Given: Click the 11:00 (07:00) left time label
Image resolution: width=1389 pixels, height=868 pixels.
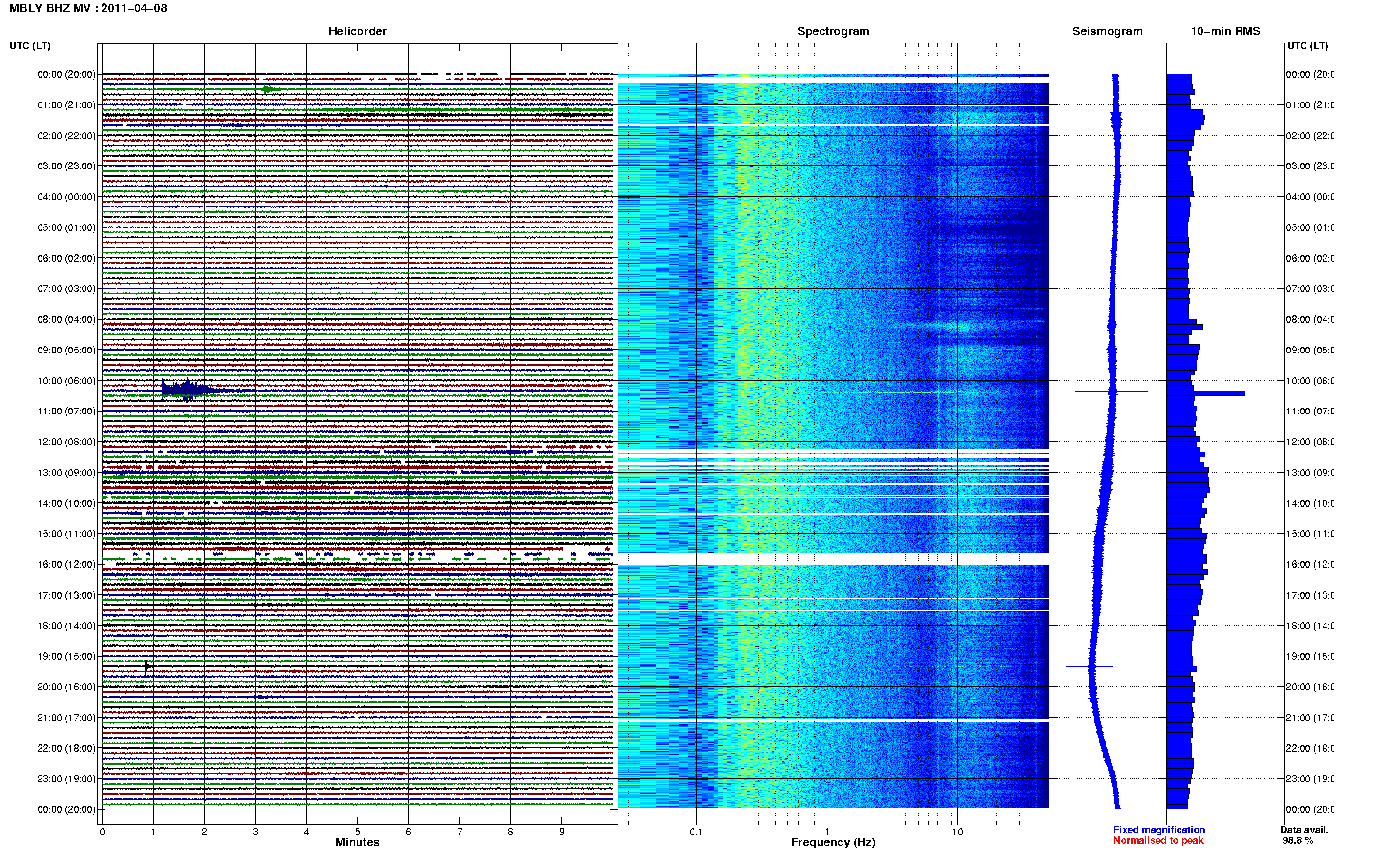Looking at the screenshot, I should 66,411.
